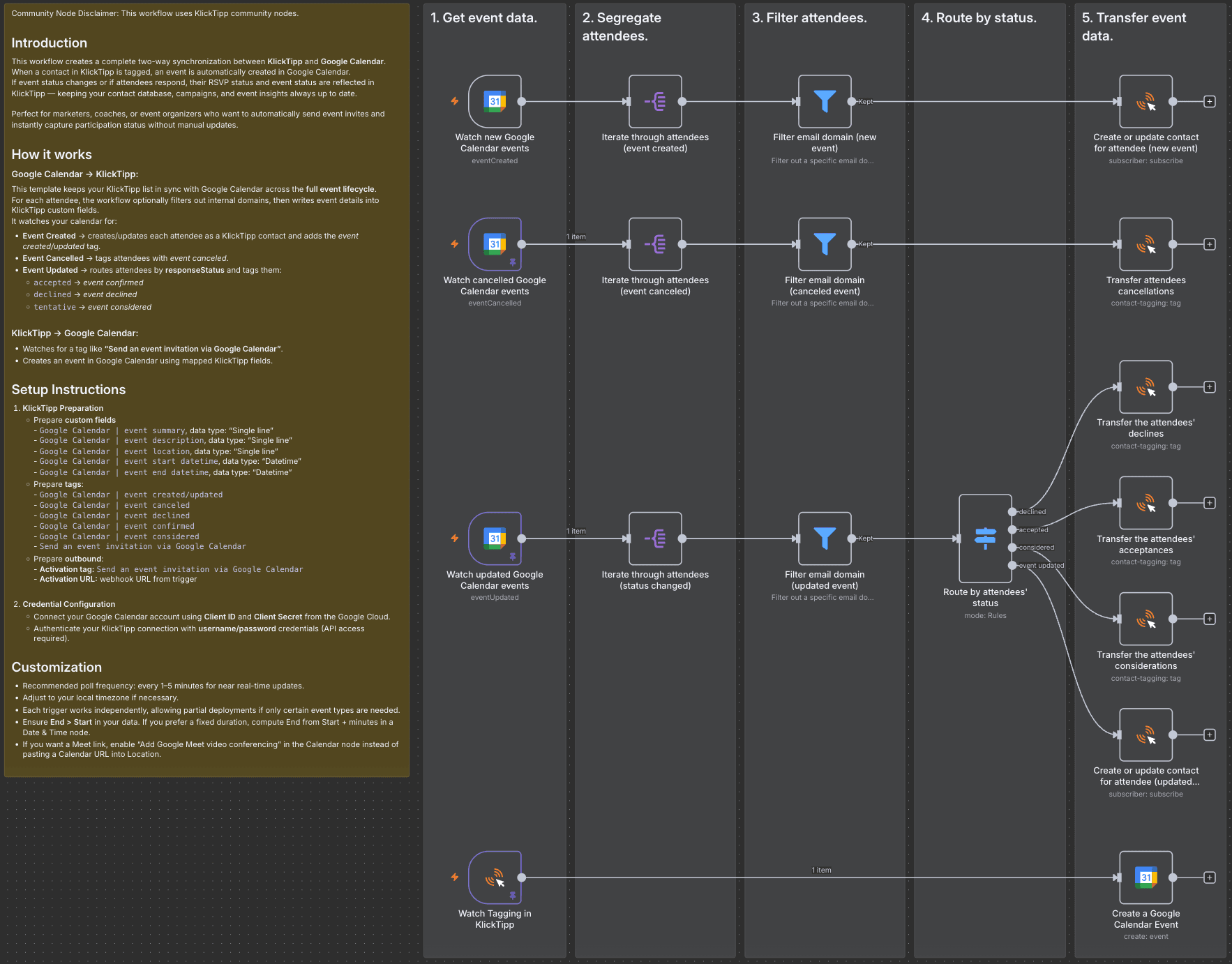The image size is (1232, 964).
Task: Open the Transfer the attendees' acceptances node
Action: click(x=1145, y=503)
